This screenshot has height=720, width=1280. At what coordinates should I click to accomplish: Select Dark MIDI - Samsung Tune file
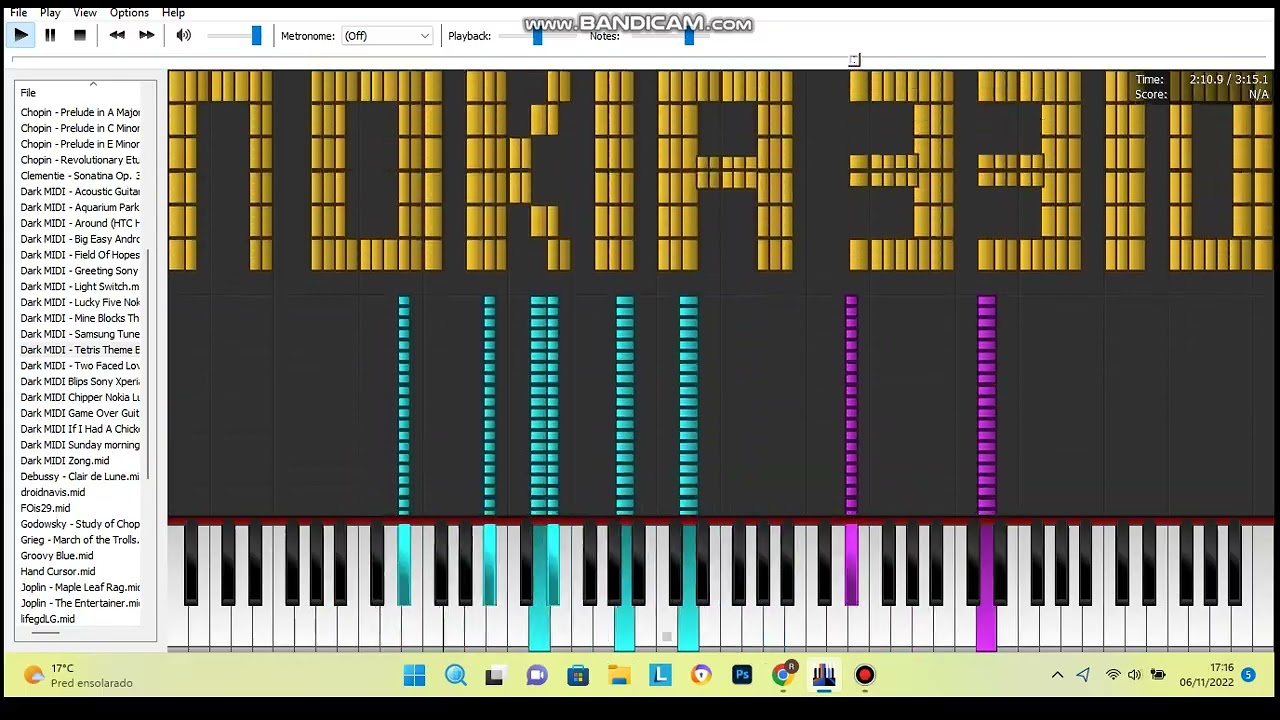80,334
